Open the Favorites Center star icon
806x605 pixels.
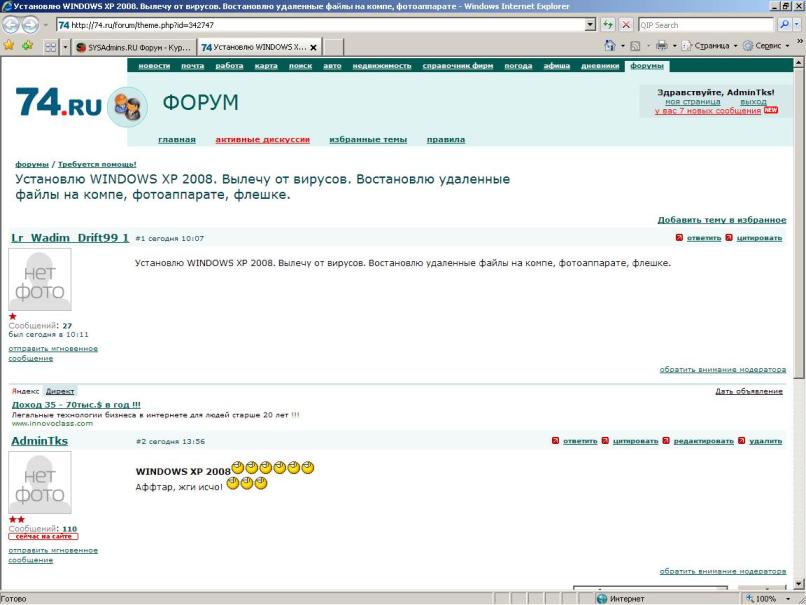[x=9, y=46]
